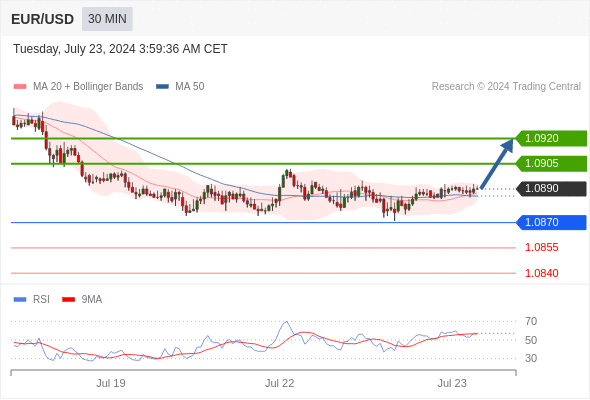This screenshot has height=400, width=590.
Task: Click the MA 20 + Bollinger Bands legend label
Action: coord(88,87)
